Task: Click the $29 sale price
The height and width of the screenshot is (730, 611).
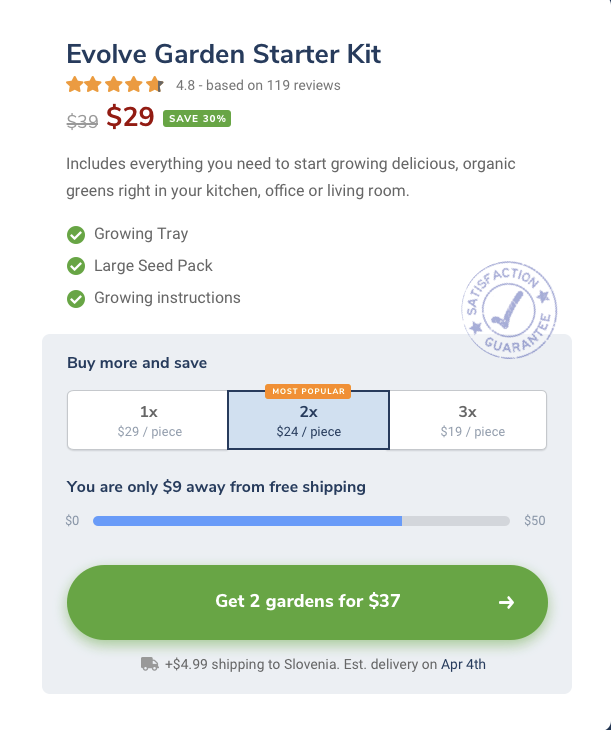Action: click(x=130, y=116)
